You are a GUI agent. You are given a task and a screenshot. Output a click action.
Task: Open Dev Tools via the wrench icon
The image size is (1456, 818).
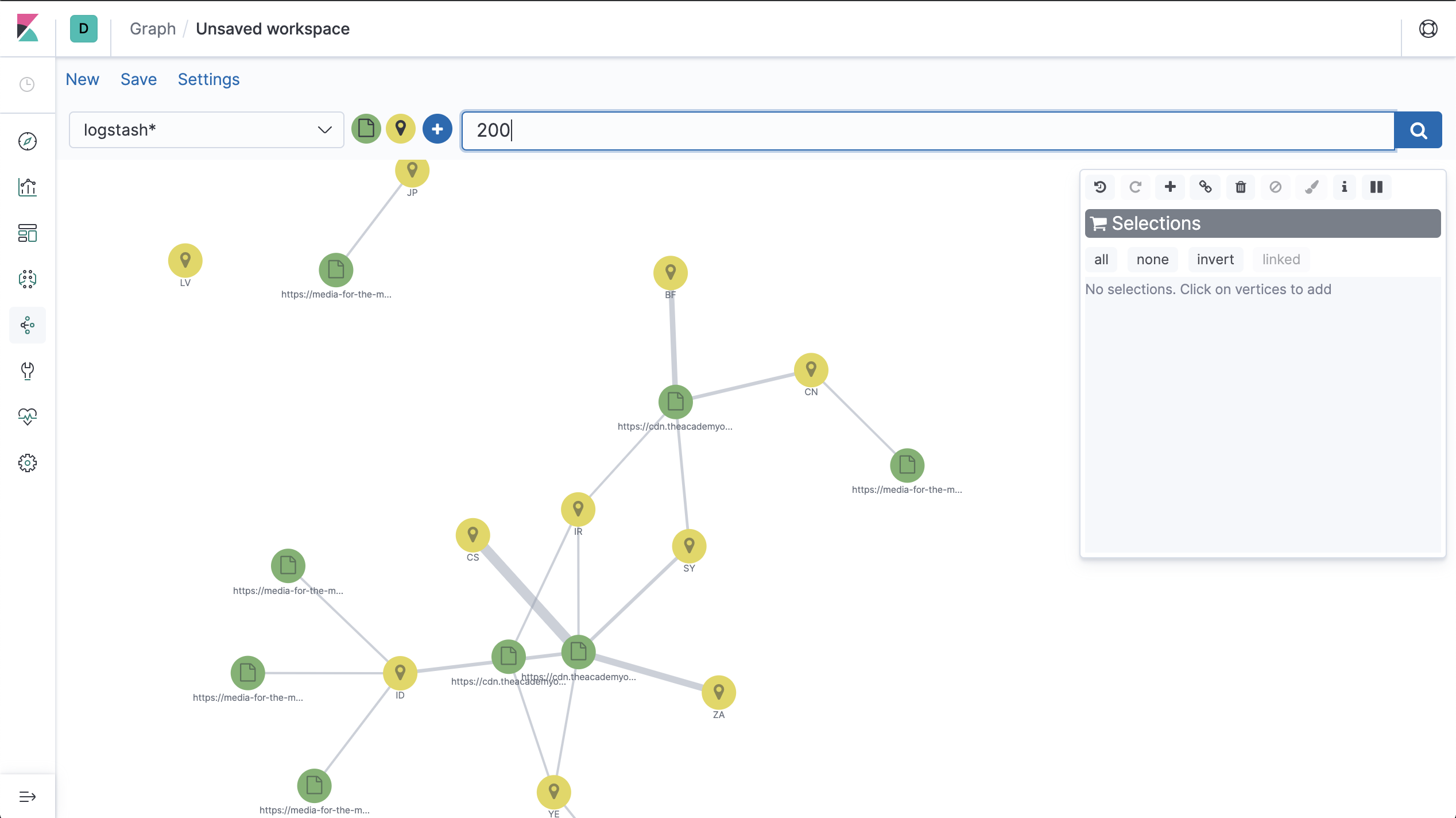point(27,371)
